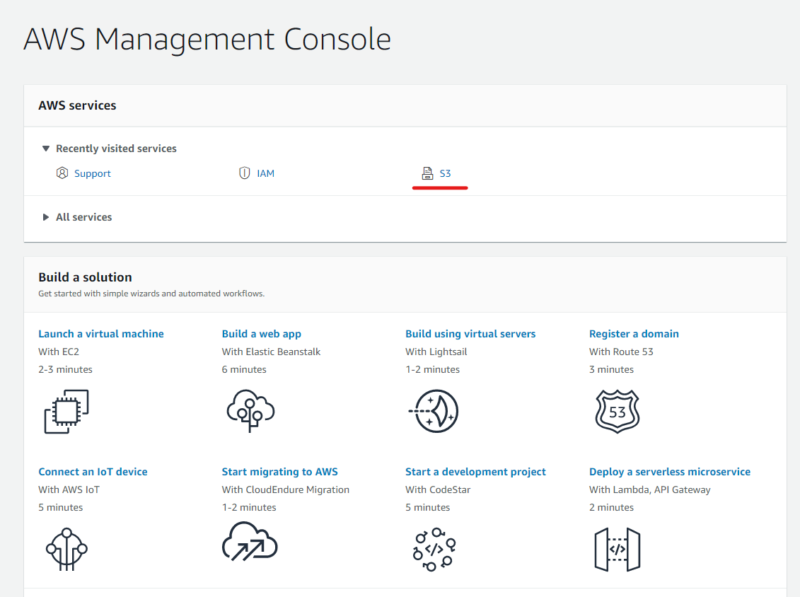Open Build using virtual servers link

coord(470,334)
